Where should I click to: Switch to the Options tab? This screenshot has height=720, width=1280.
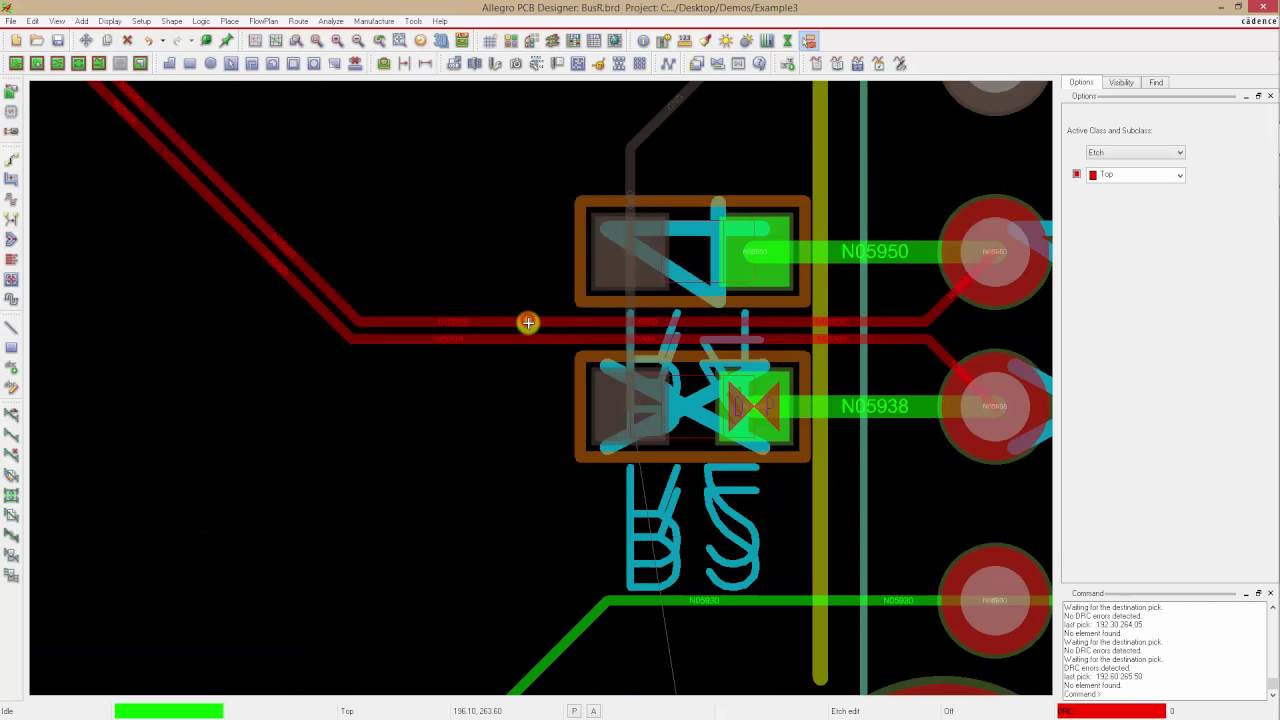pos(1081,82)
